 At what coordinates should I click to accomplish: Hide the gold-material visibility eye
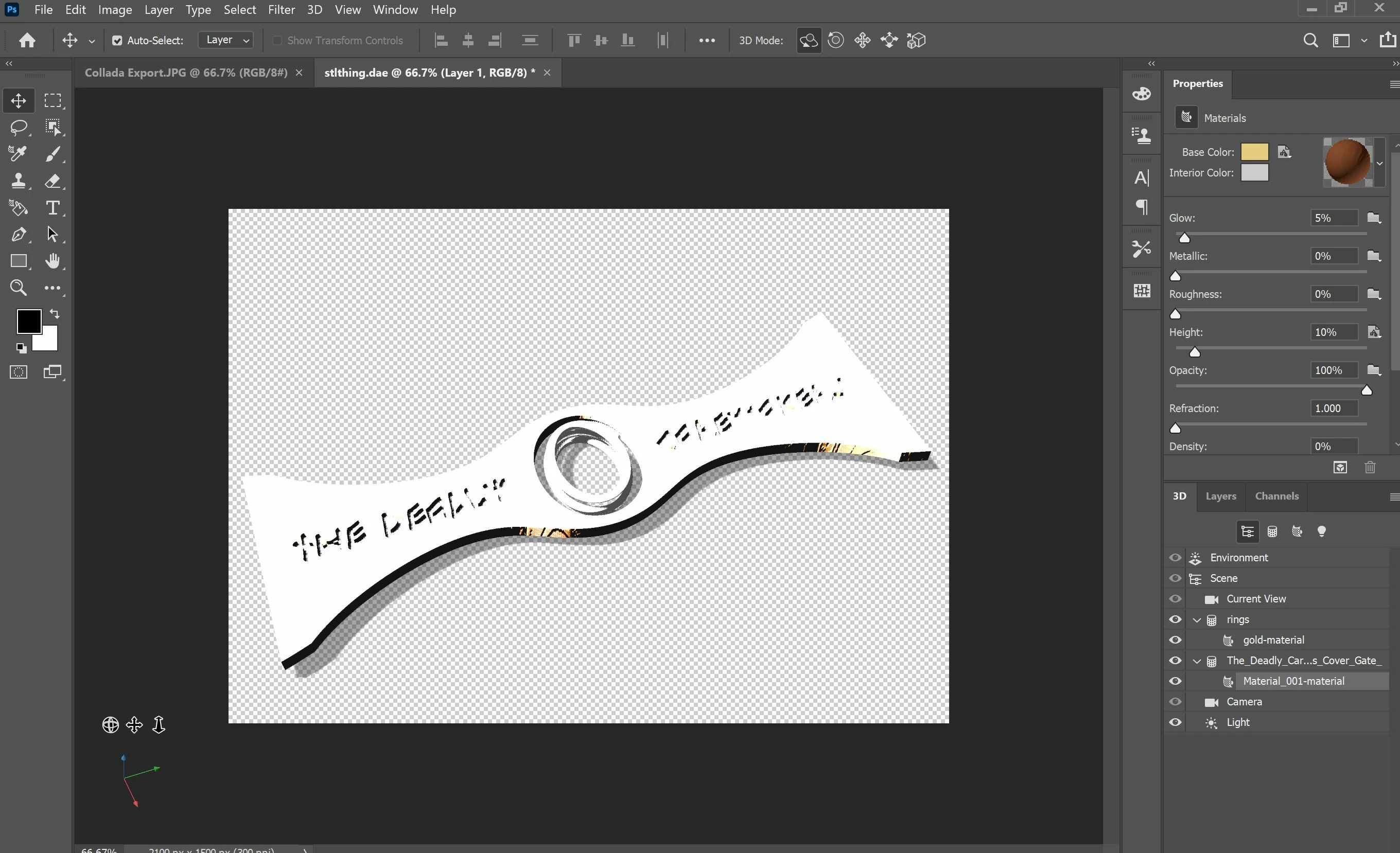point(1175,640)
